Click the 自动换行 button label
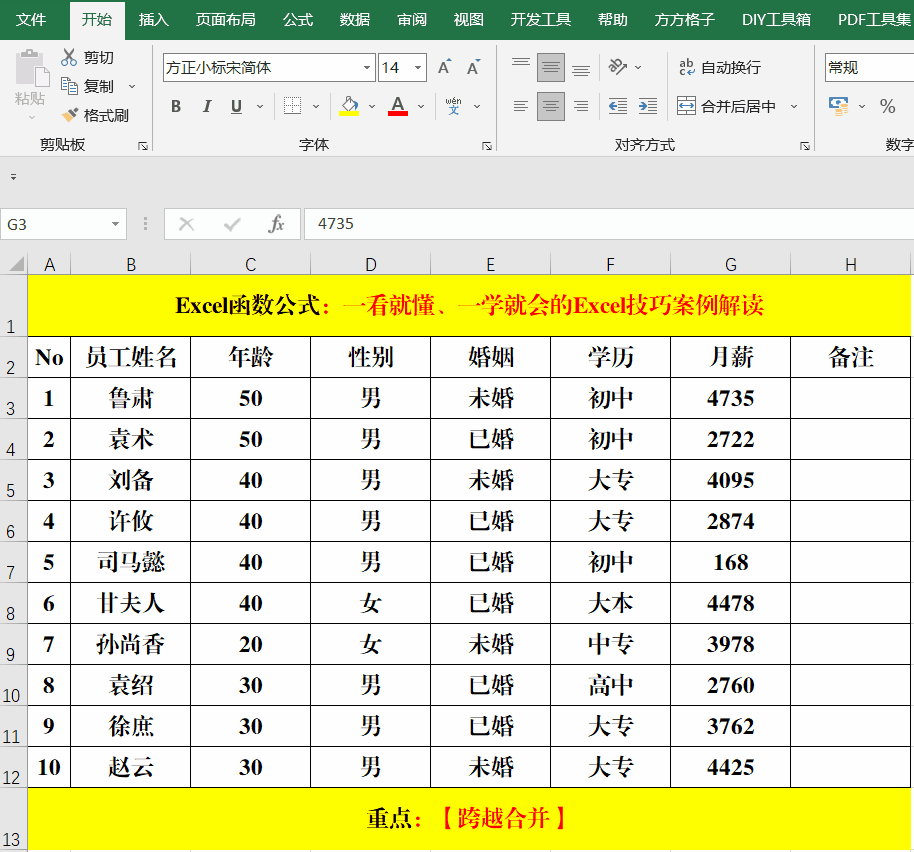The image size is (914, 852). [731, 68]
